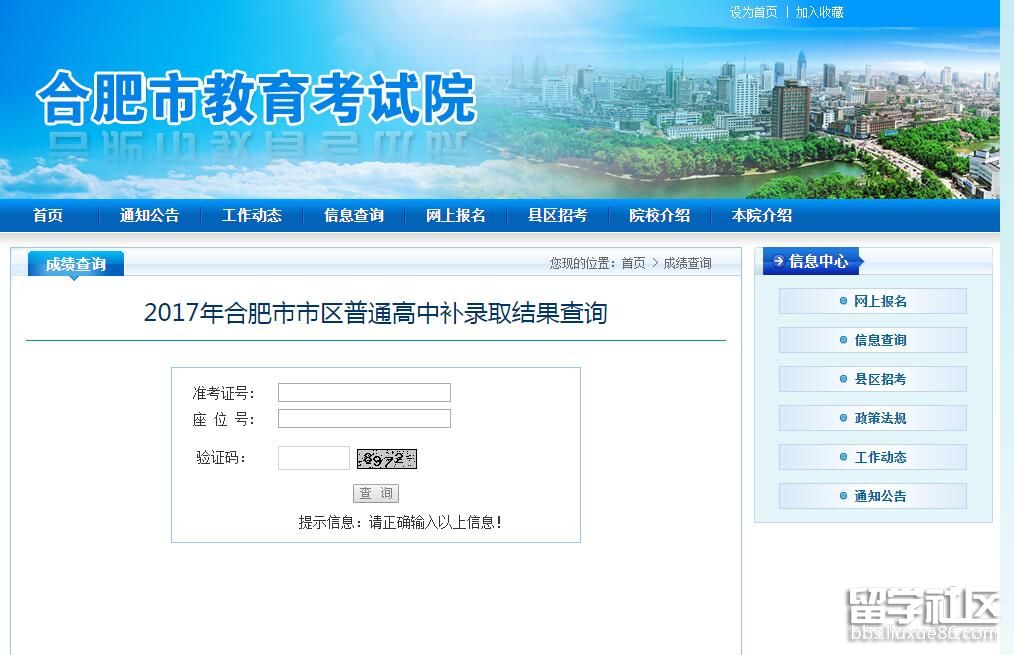Click the 成绩查询 tab header
The image size is (1014, 655).
pos(76,264)
